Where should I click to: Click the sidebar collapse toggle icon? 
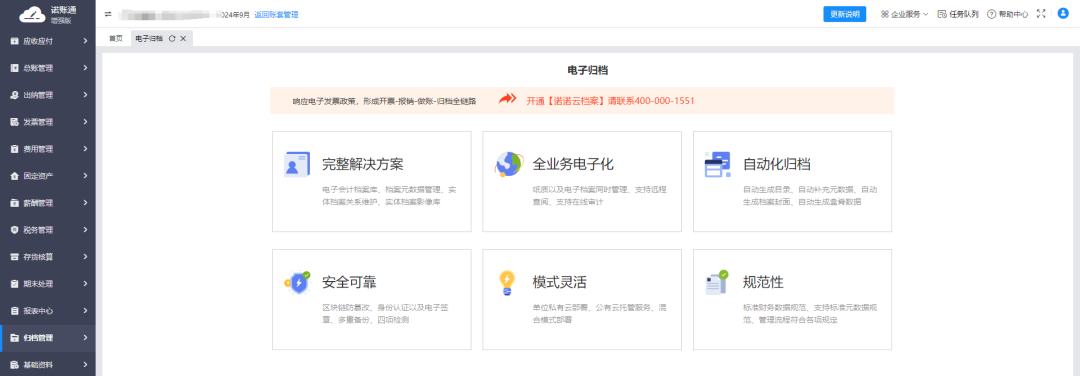coord(107,14)
